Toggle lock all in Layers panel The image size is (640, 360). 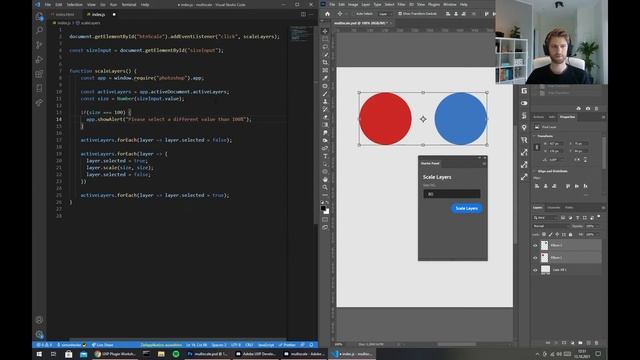click(571, 235)
